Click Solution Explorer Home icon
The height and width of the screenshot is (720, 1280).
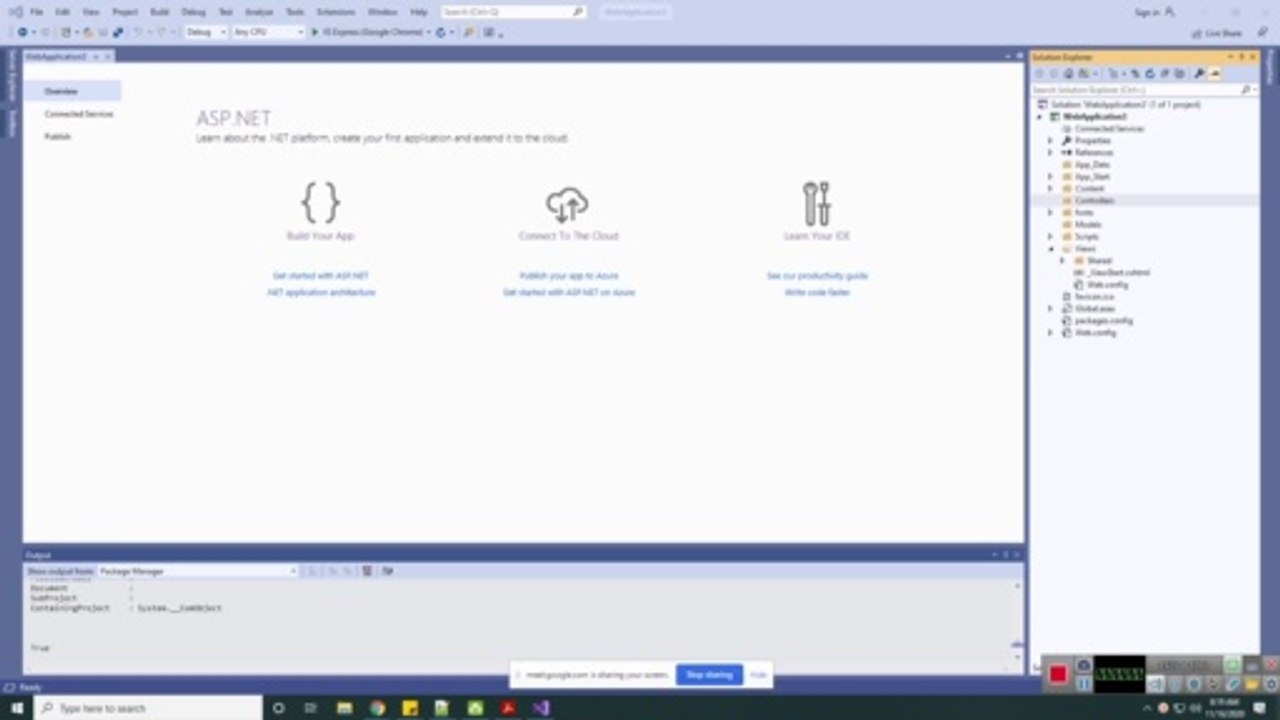(1069, 73)
